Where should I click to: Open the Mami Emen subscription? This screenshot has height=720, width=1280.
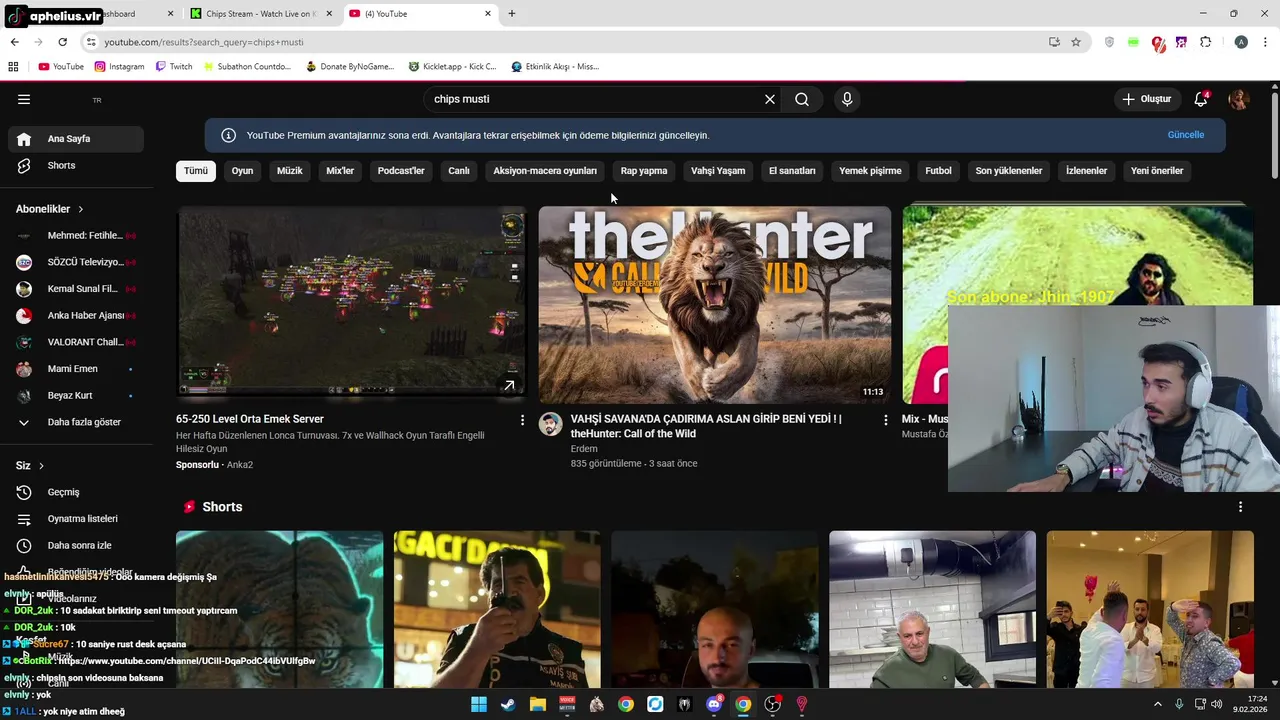coord(76,369)
